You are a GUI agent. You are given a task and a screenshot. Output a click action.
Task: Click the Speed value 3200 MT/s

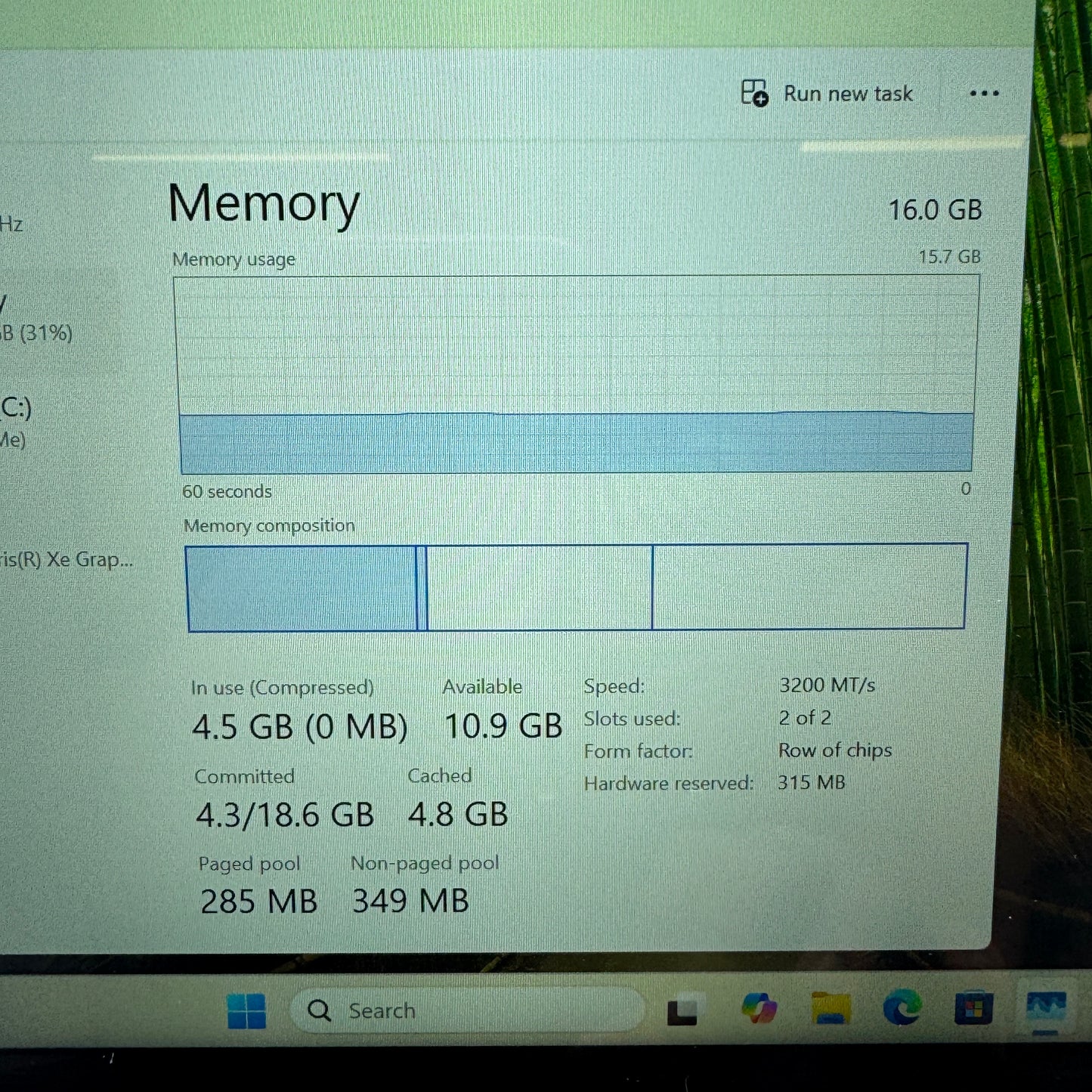click(827, 685)
